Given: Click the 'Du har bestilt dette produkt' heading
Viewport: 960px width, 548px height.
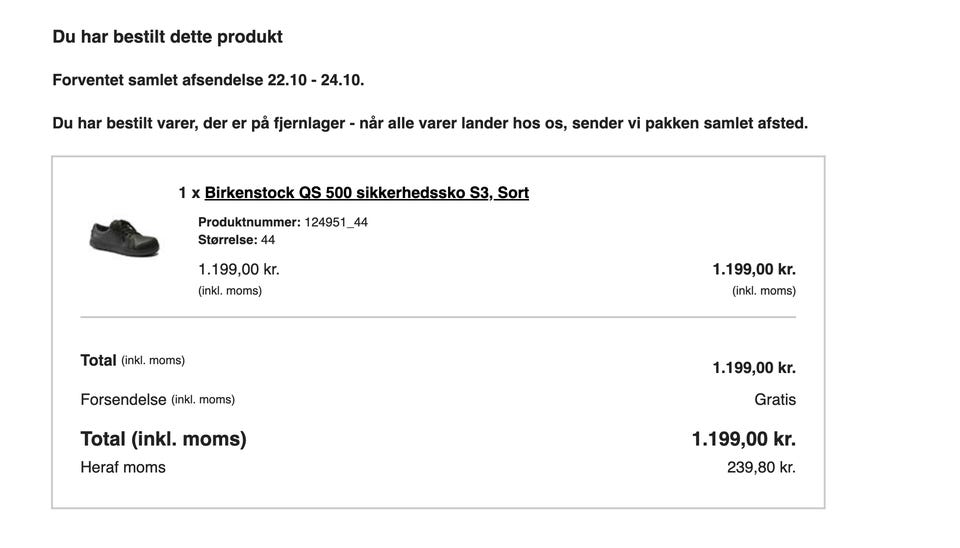Looking at the screenshot, I should (x=167, y=37).
